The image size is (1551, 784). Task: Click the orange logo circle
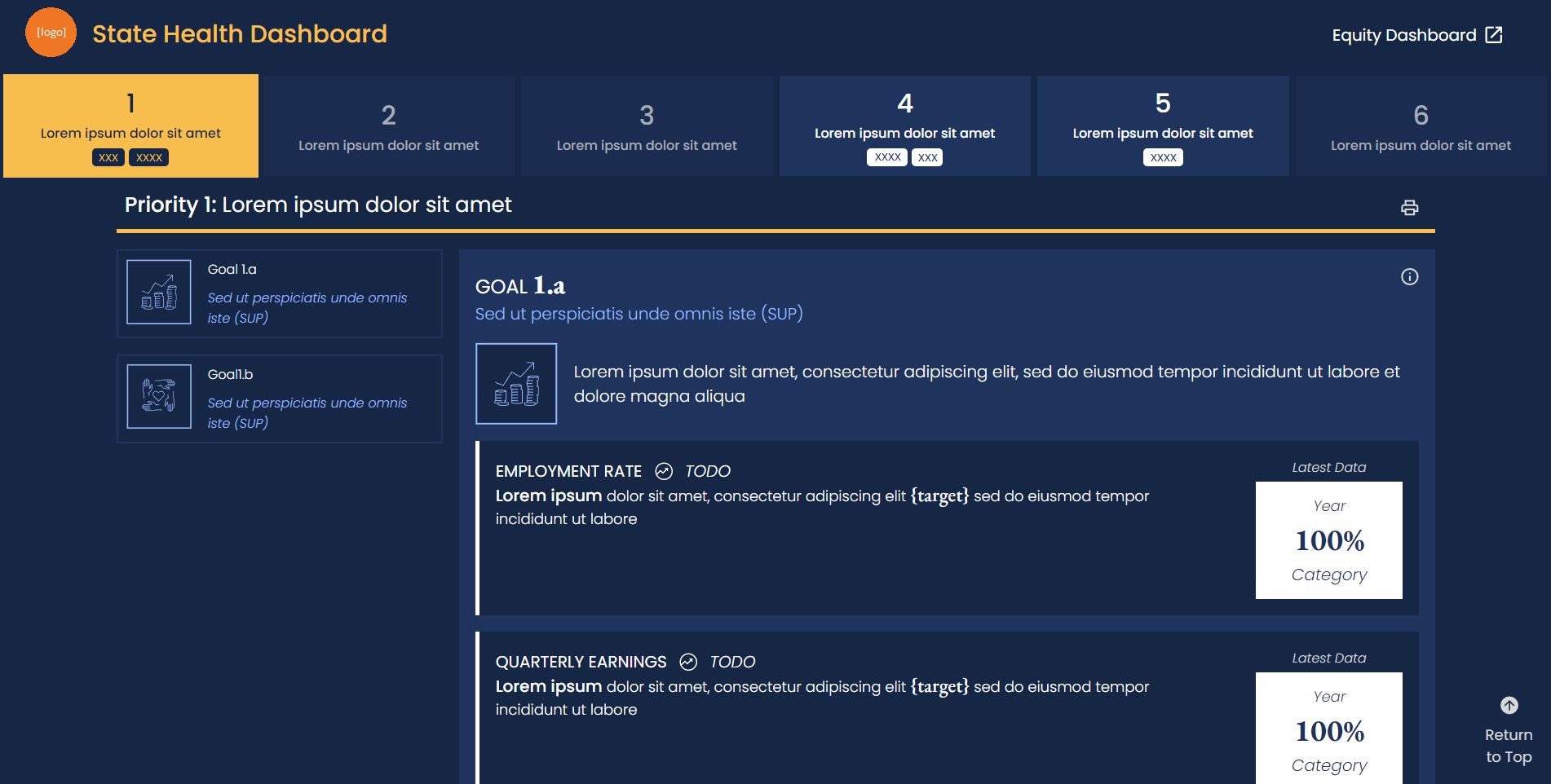(x=51, y=33)
